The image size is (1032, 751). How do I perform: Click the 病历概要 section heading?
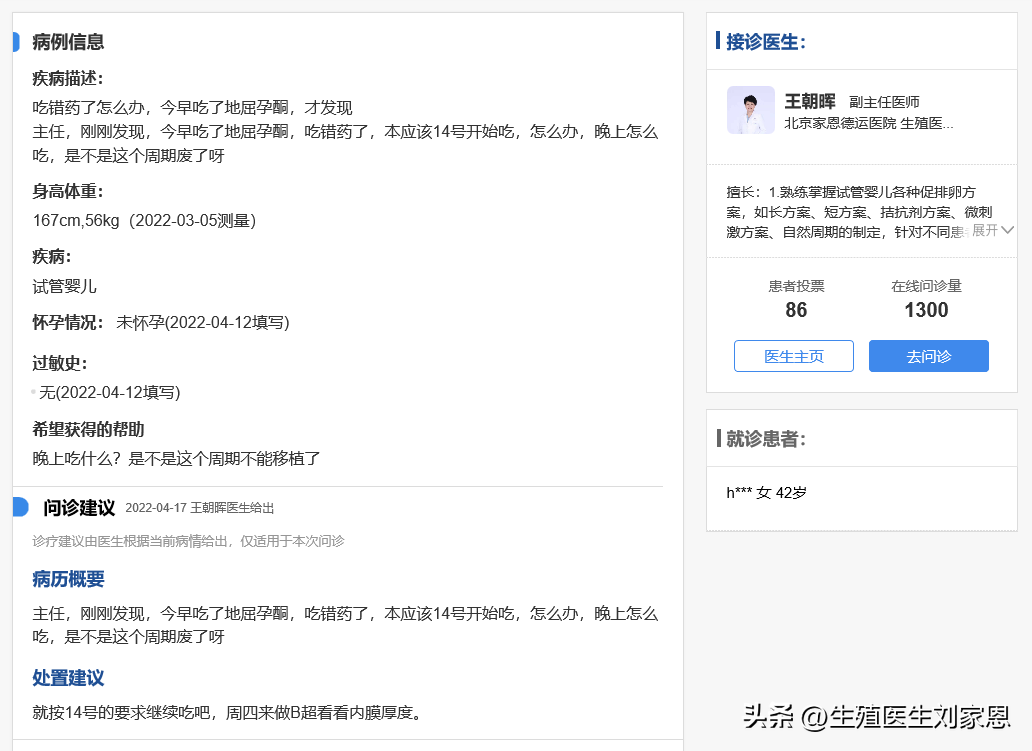tap(68, 579)
